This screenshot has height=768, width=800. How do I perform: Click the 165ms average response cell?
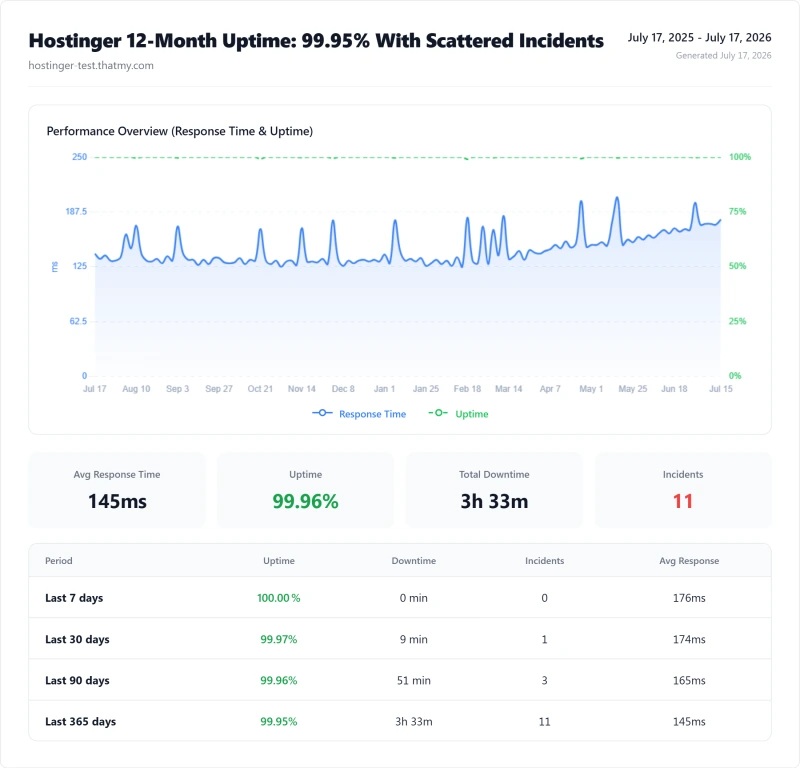[x=689, y=680]
